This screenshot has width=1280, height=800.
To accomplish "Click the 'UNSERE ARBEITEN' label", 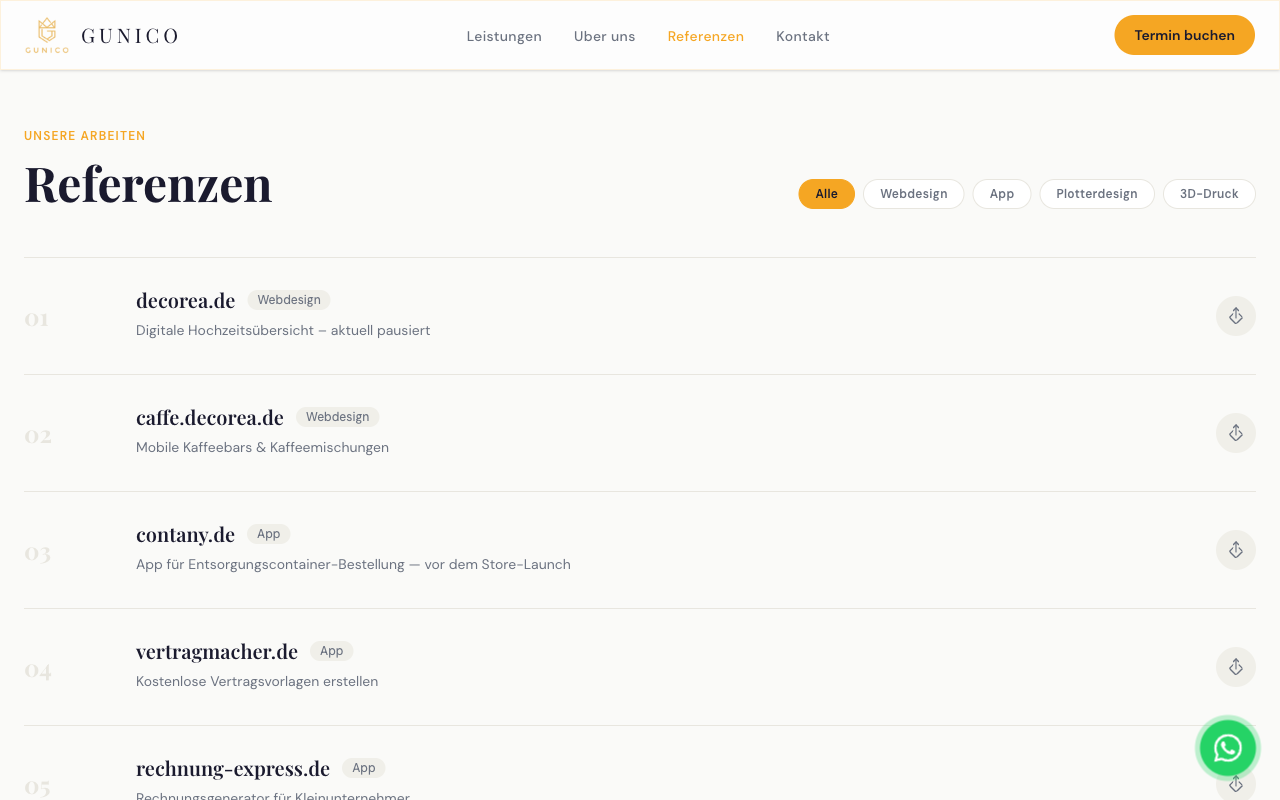I will 85,136.
